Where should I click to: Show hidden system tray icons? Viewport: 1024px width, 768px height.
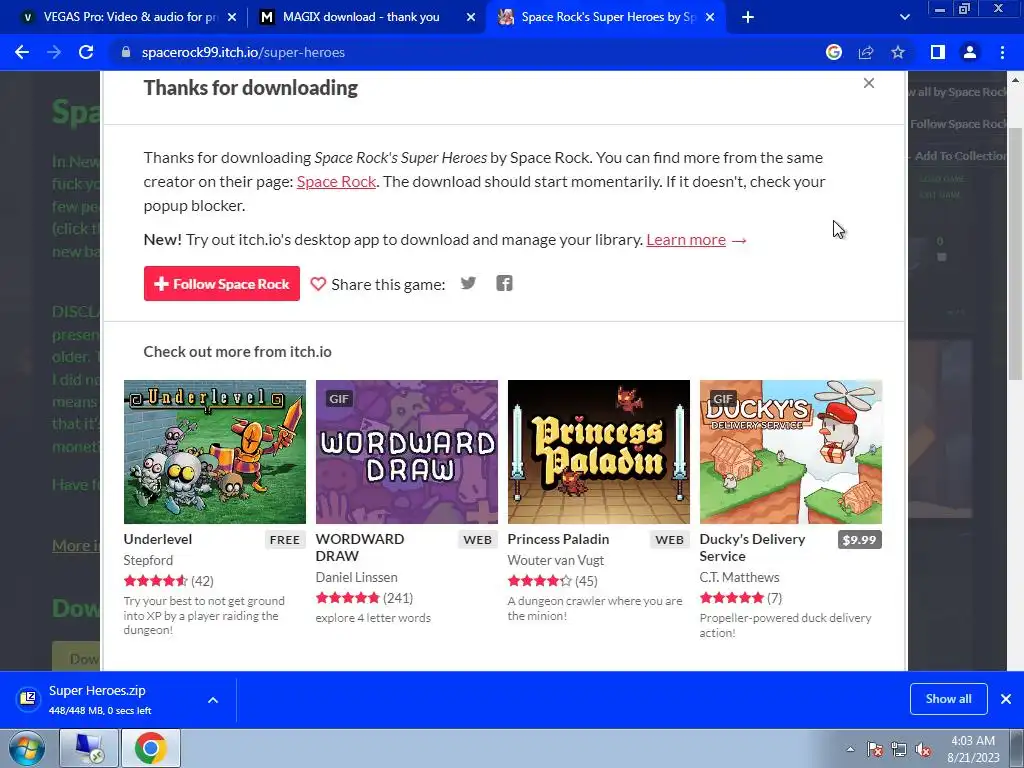click(850, 749)
